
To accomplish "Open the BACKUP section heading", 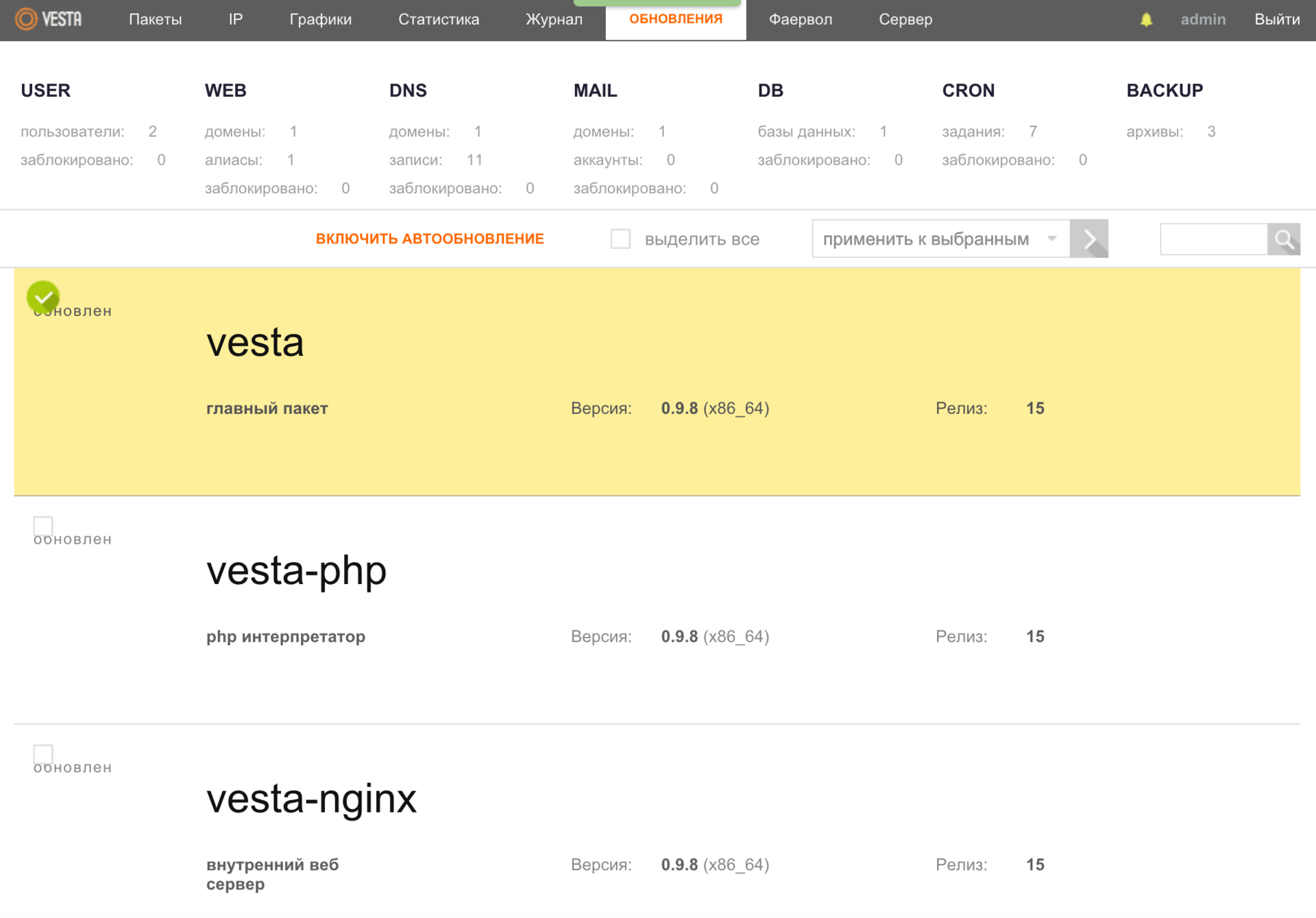I will (x=1164, y=90).
